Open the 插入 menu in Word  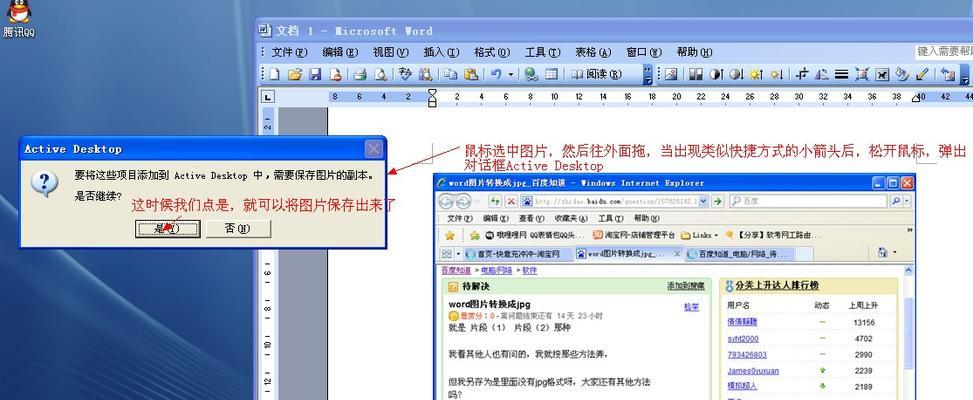tap(441, 52)
